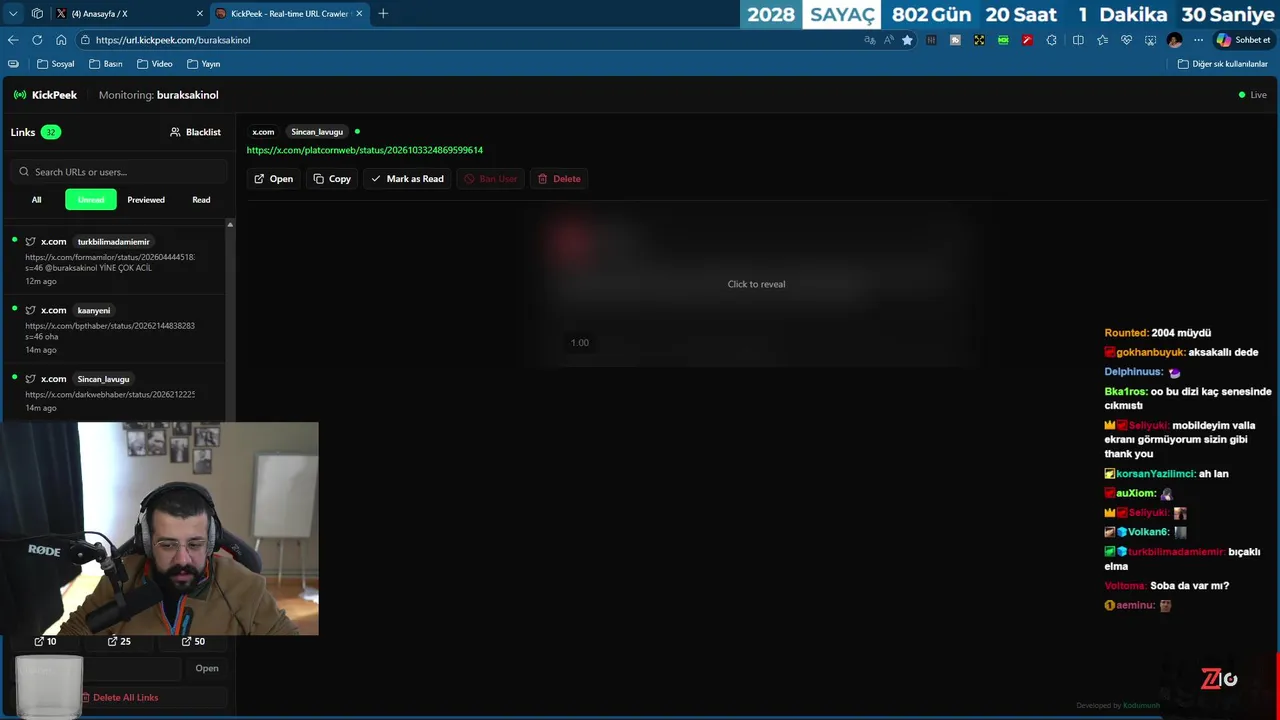This screenshot has width=1280, height=720.
Task: Delete all links
Action: 119,697
